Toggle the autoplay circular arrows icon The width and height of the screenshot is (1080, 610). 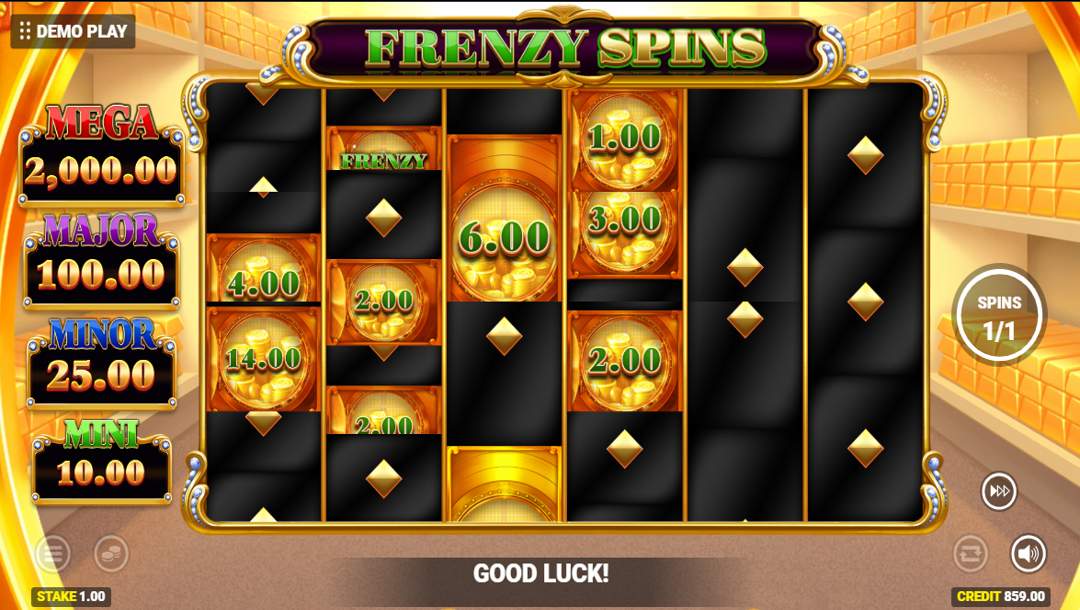(970, 553)
